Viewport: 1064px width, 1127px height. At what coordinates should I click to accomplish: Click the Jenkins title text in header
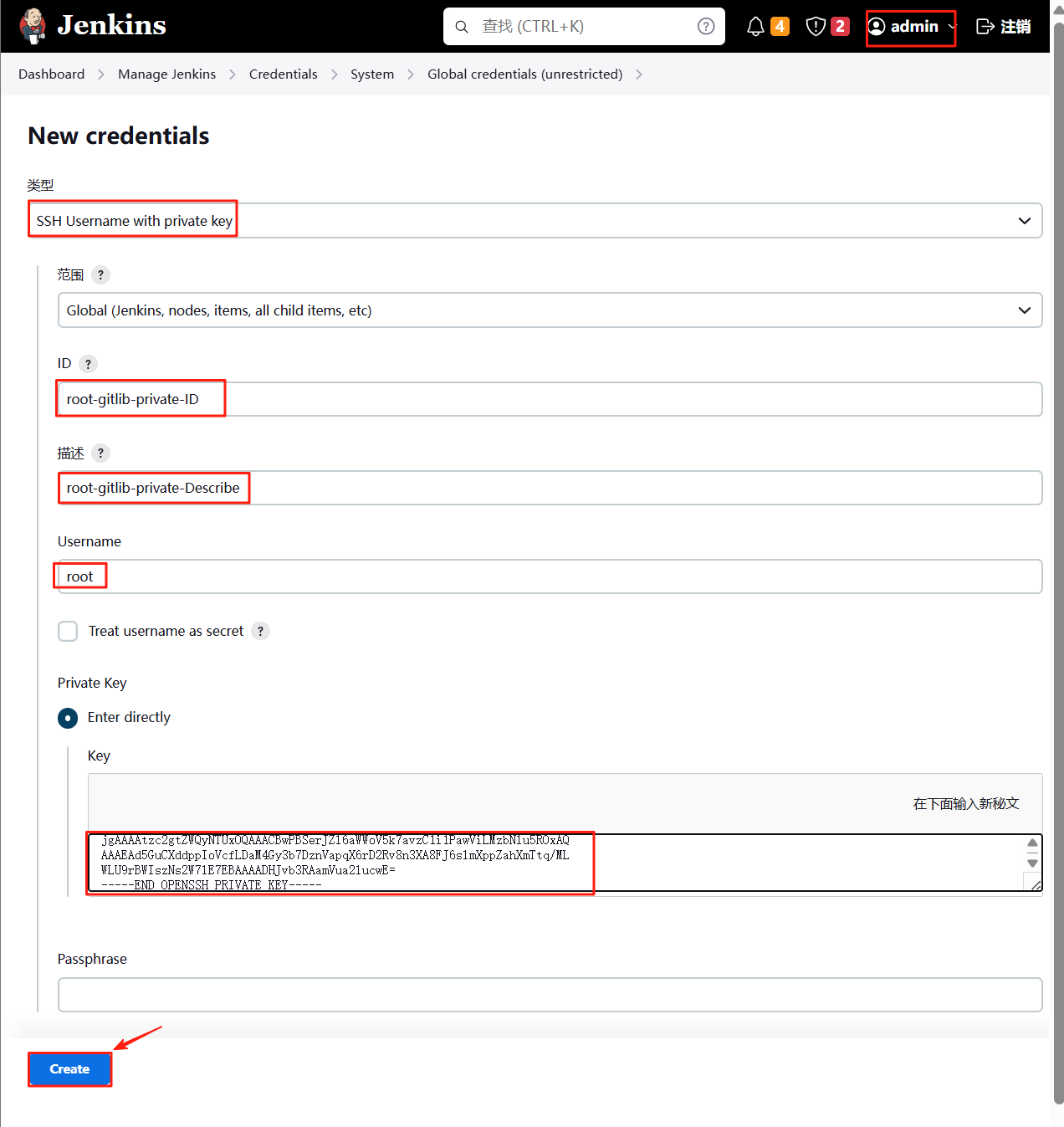tap(111, 26)
